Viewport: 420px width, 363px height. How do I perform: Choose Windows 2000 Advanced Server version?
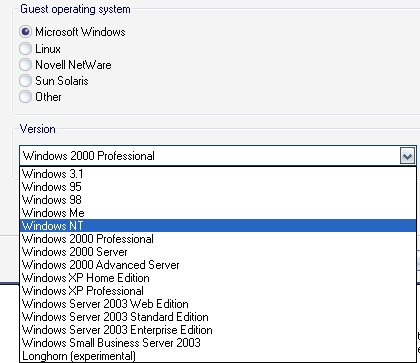point(218,265)
